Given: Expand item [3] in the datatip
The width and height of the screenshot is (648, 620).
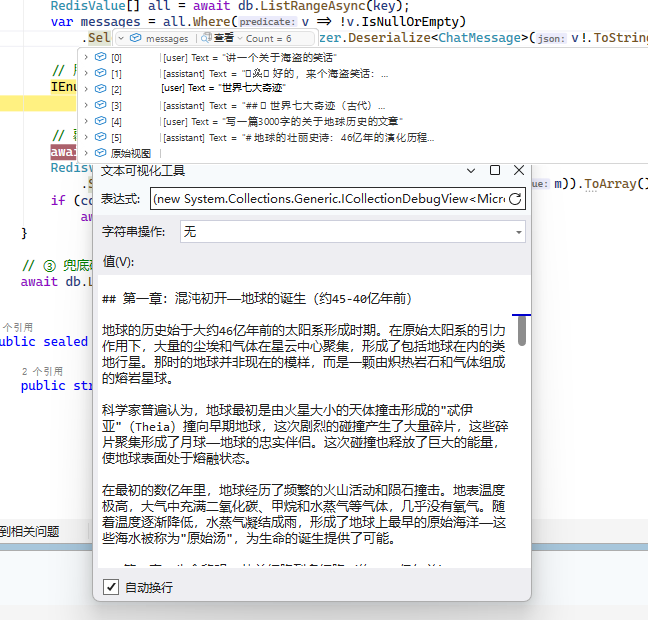Looking at the screenshot, I should (x=86, y=105).
